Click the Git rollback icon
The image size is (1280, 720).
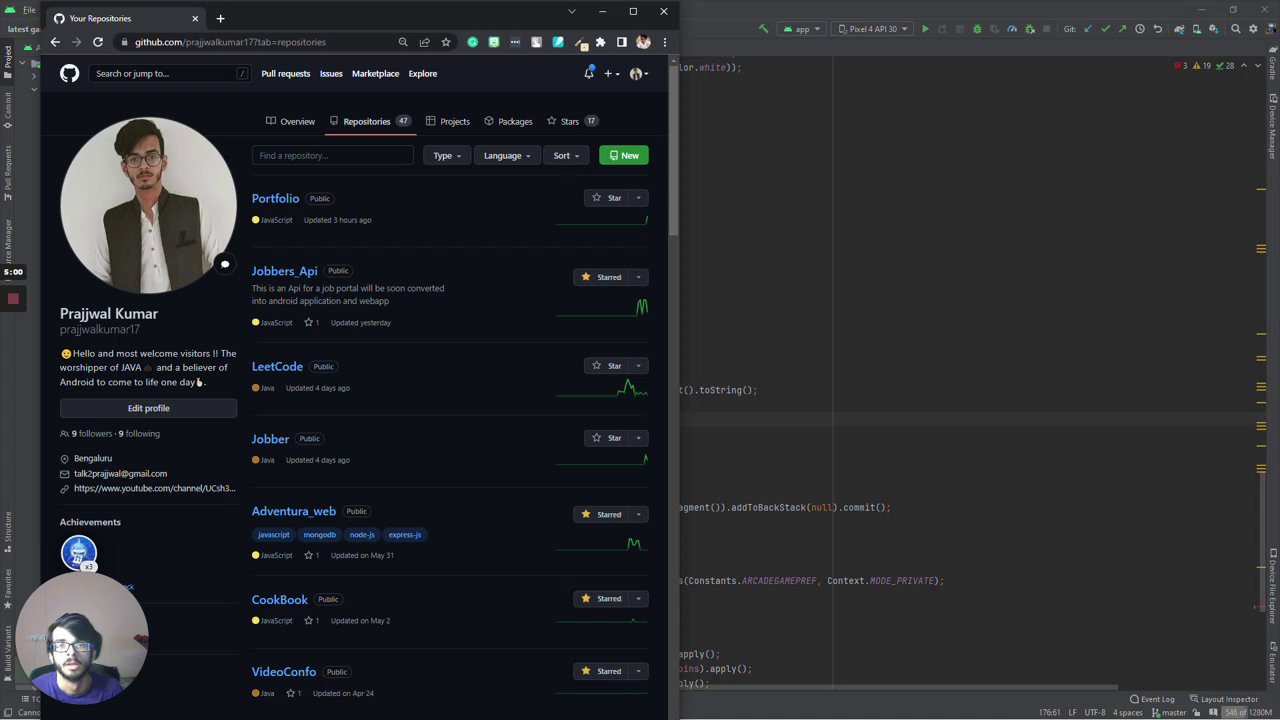1158,29
